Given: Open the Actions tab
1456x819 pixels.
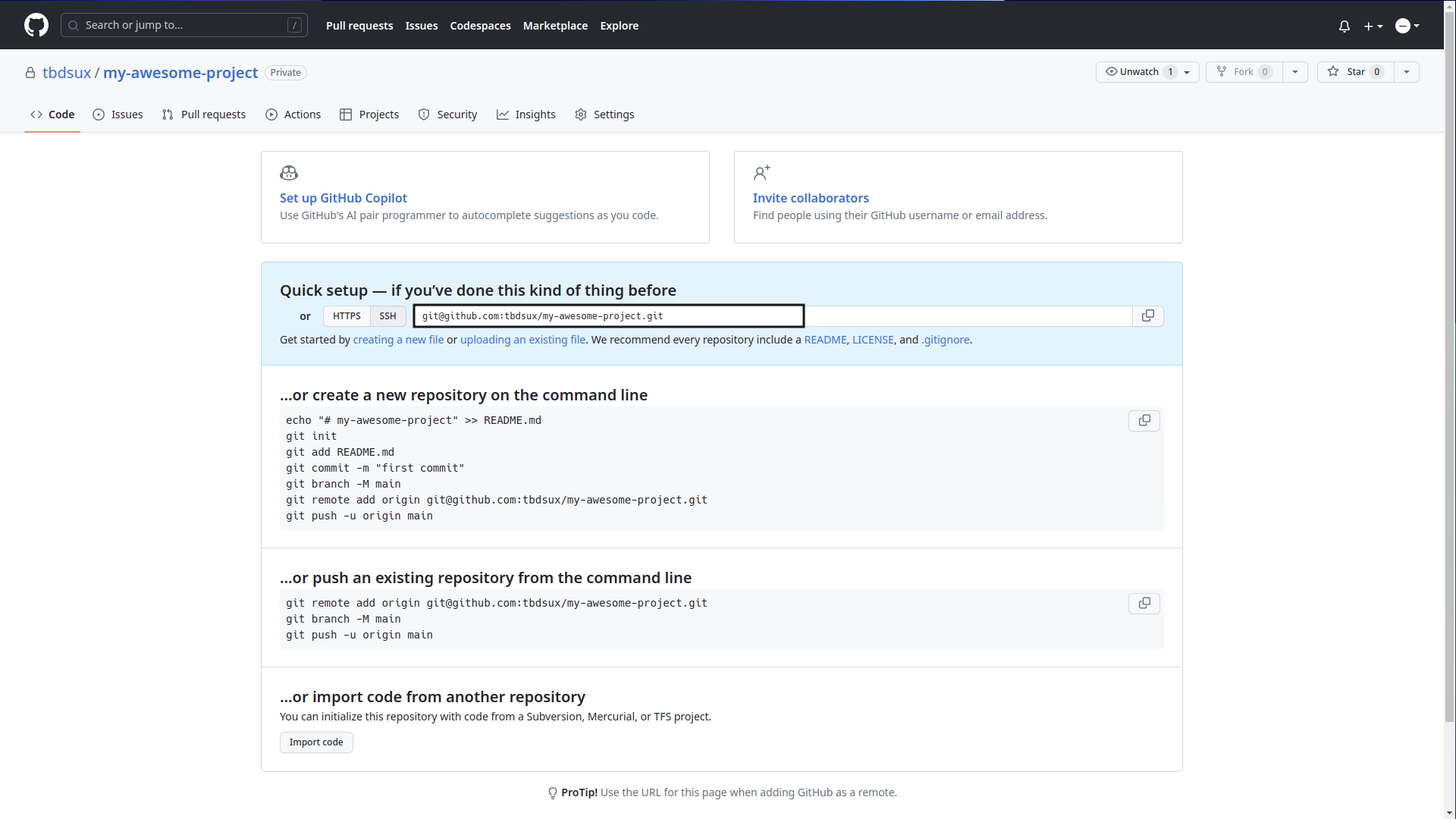Looking at the screenshot, I should [293, 115].
